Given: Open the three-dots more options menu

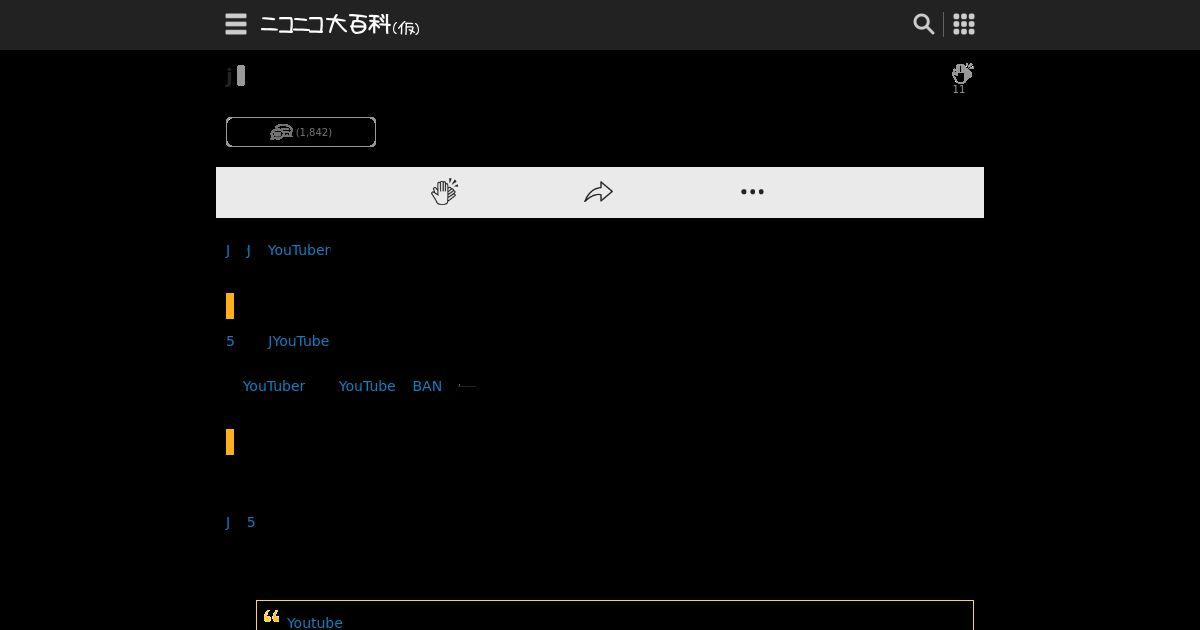Looking at the screenshot, I should [752, 192].
